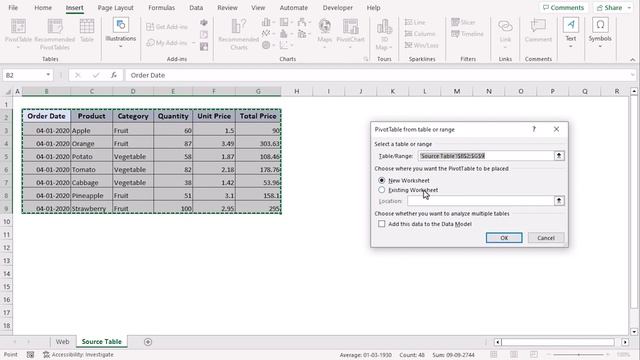640x360 pixels.
Task: Select the Existing Worksheet radio button
Action: click(382, 190)
